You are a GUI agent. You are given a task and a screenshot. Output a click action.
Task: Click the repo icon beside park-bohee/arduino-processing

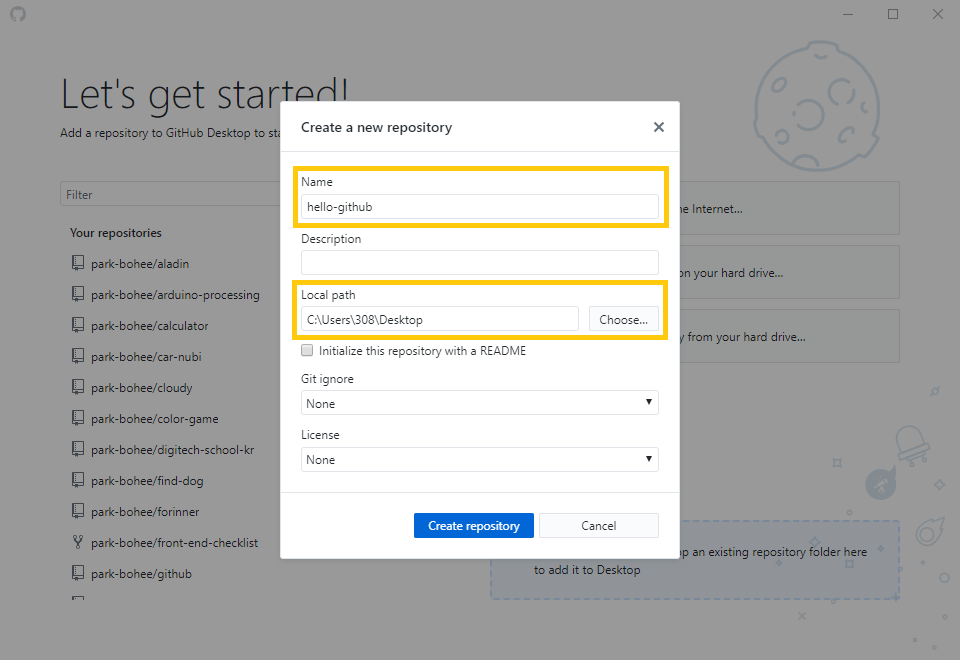[78, 294]
